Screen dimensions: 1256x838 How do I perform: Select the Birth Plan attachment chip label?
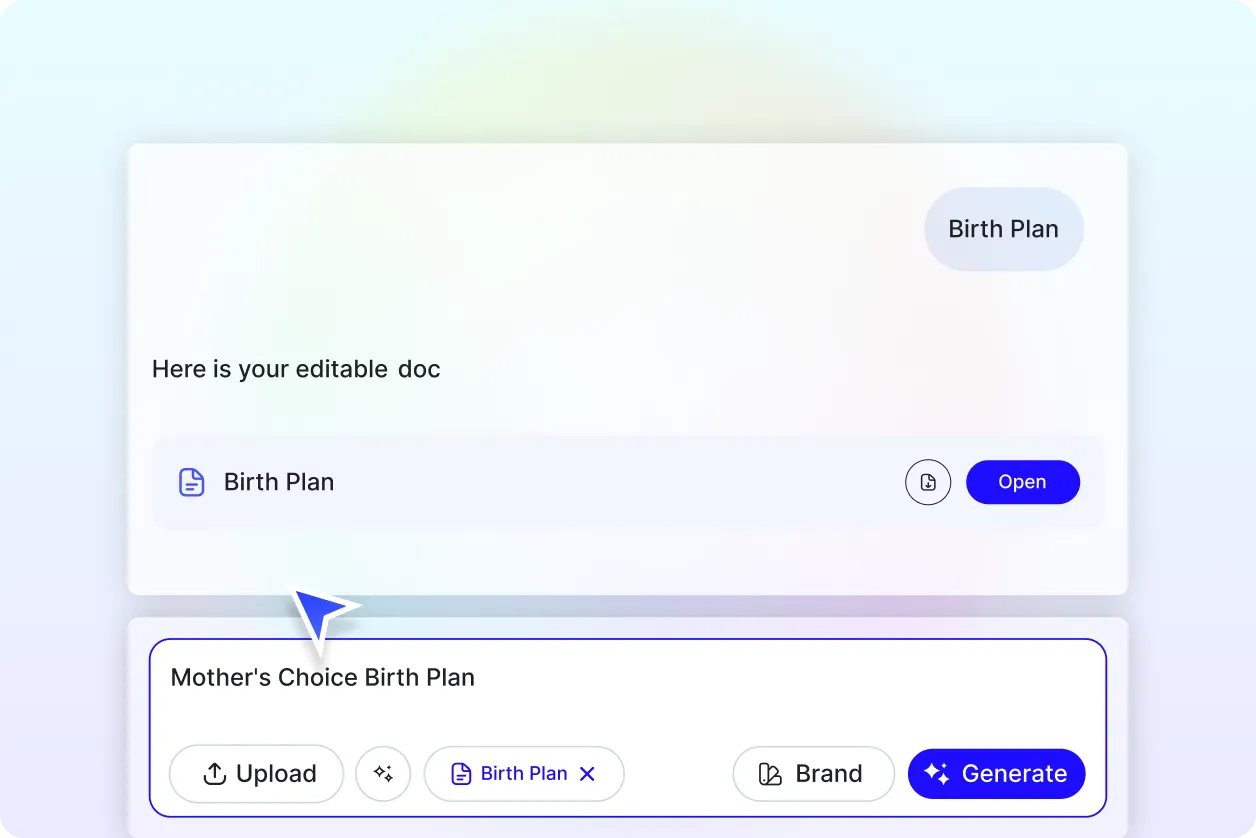coord(524,774)
